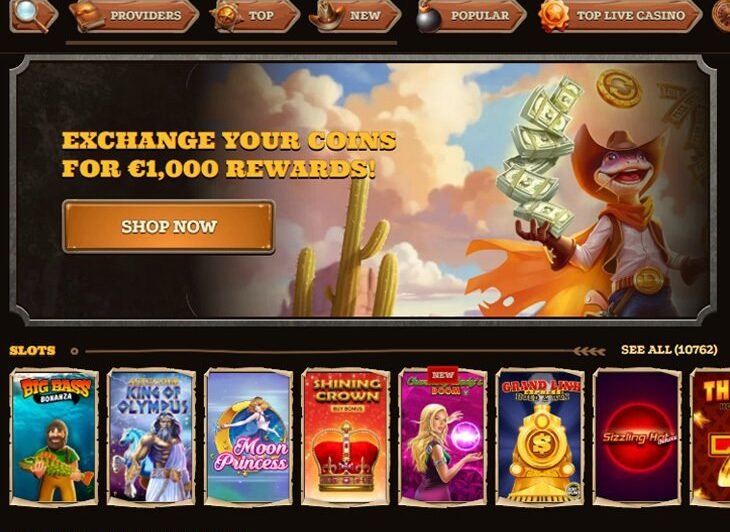Open the Providers category tab
Image resolution: width=730 pixels, height=532 pixels.
coord(134,16)
